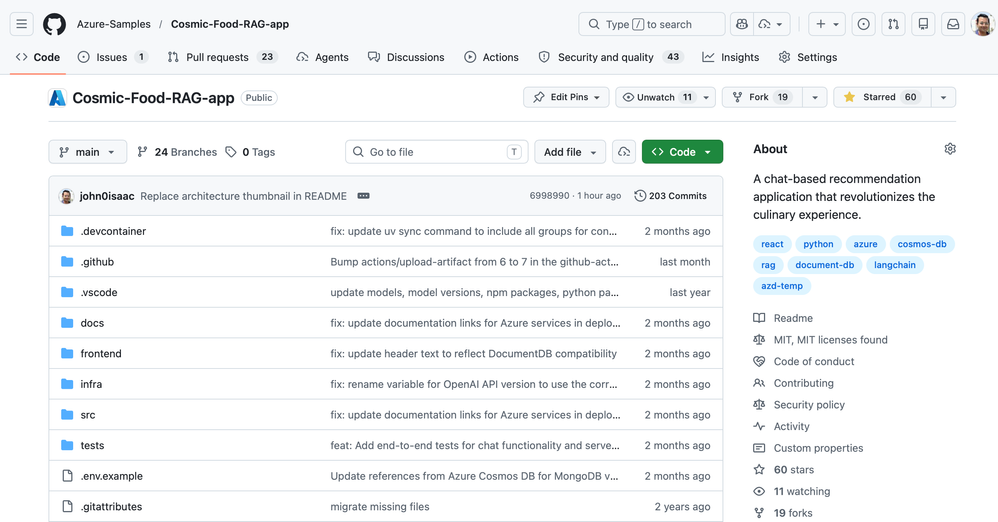Open the Azure-Samples organization link
Viewport: 998px width, 522px height.
pos(114,24)
